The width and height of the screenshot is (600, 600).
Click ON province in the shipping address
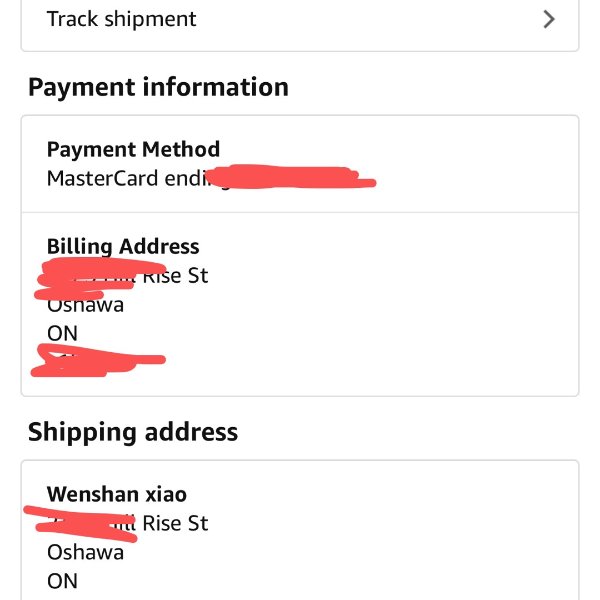62,580
